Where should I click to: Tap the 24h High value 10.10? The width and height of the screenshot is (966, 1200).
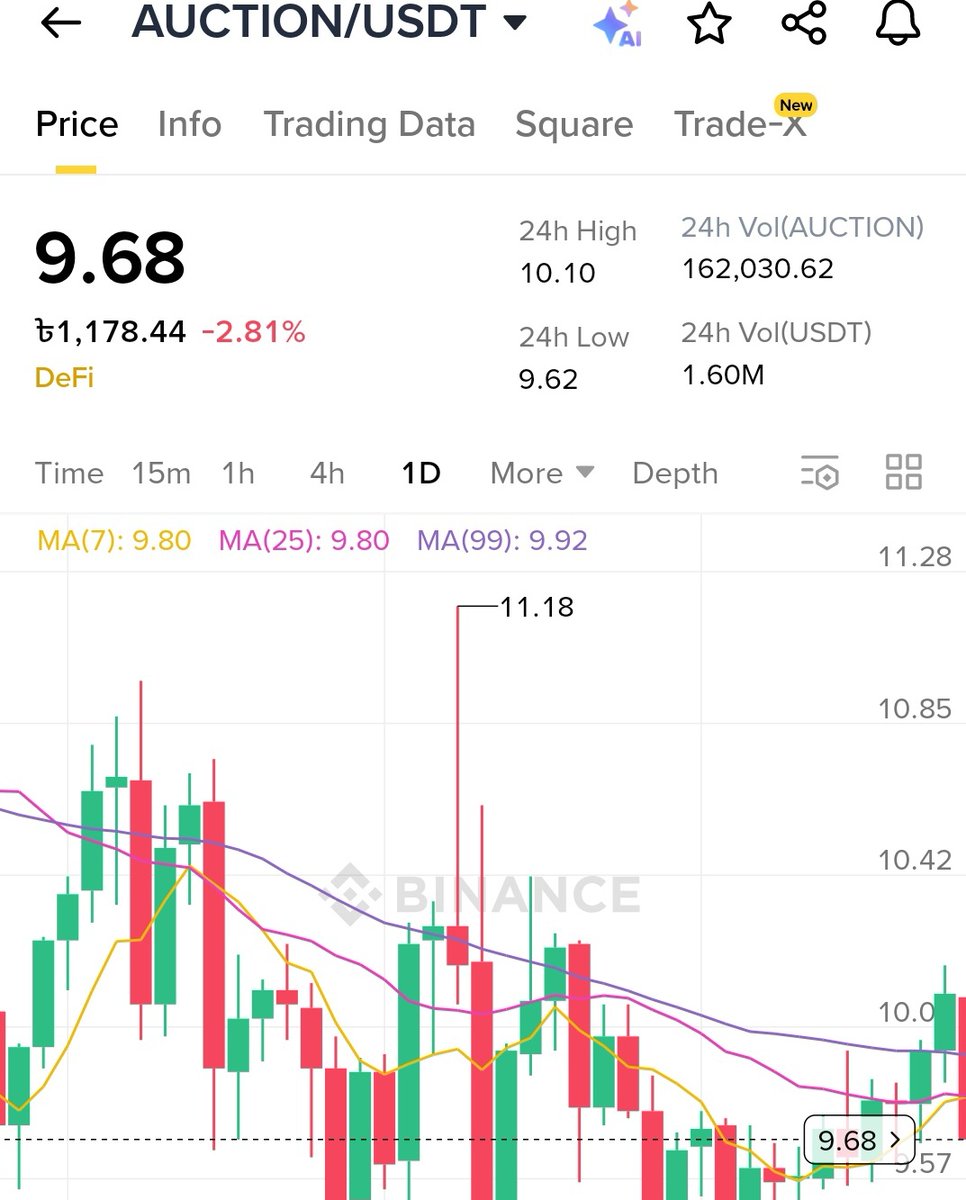click(x=557, y=273)
